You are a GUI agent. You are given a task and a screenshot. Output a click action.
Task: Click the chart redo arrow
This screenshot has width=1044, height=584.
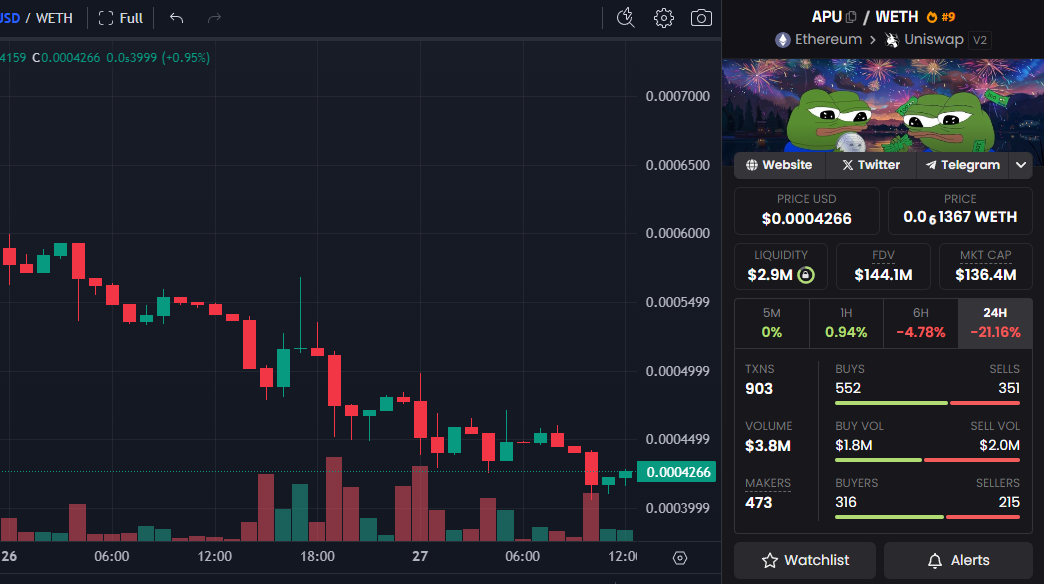[214, 18]
